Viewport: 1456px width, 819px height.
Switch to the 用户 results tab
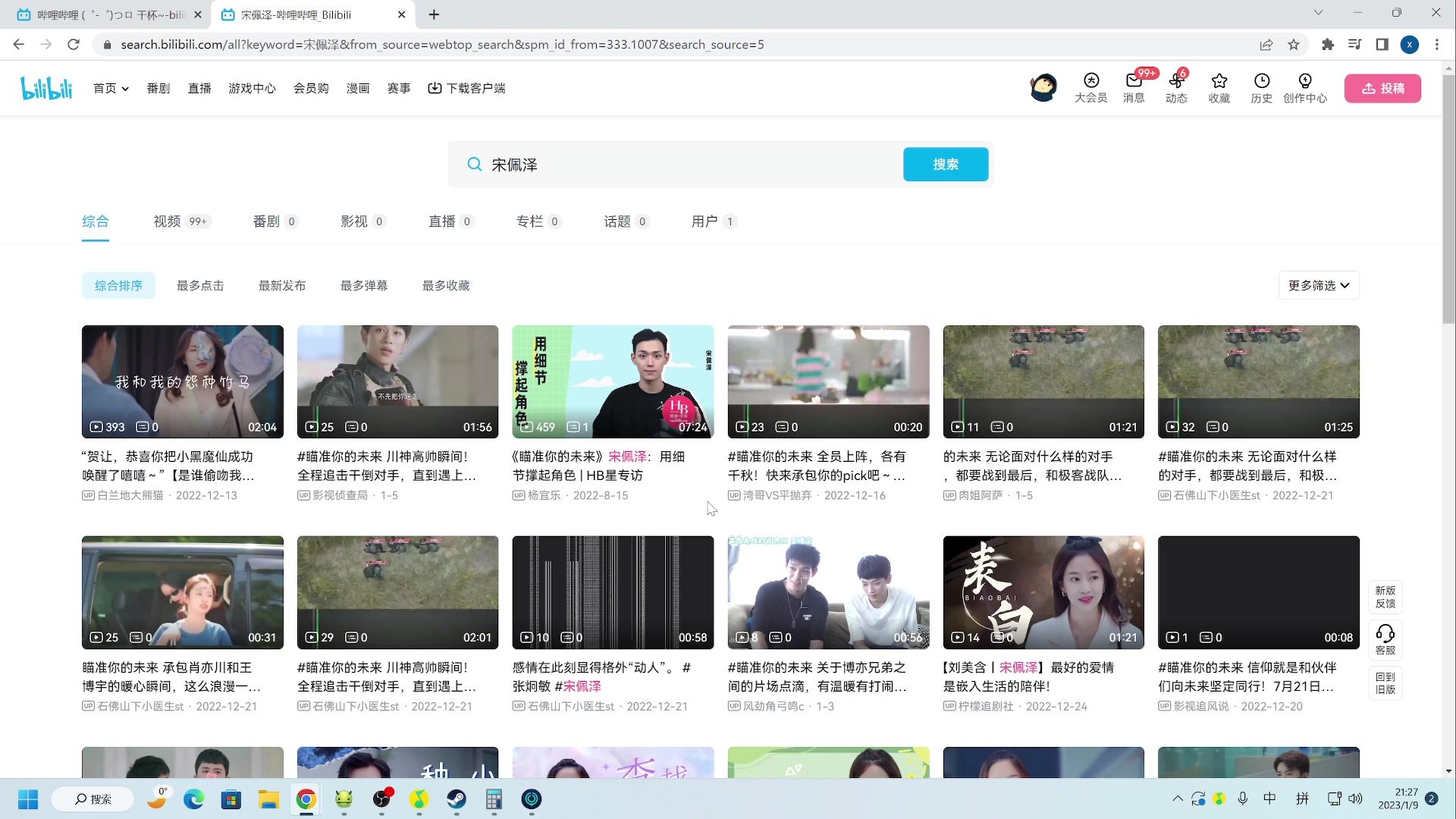click(704, 221)
